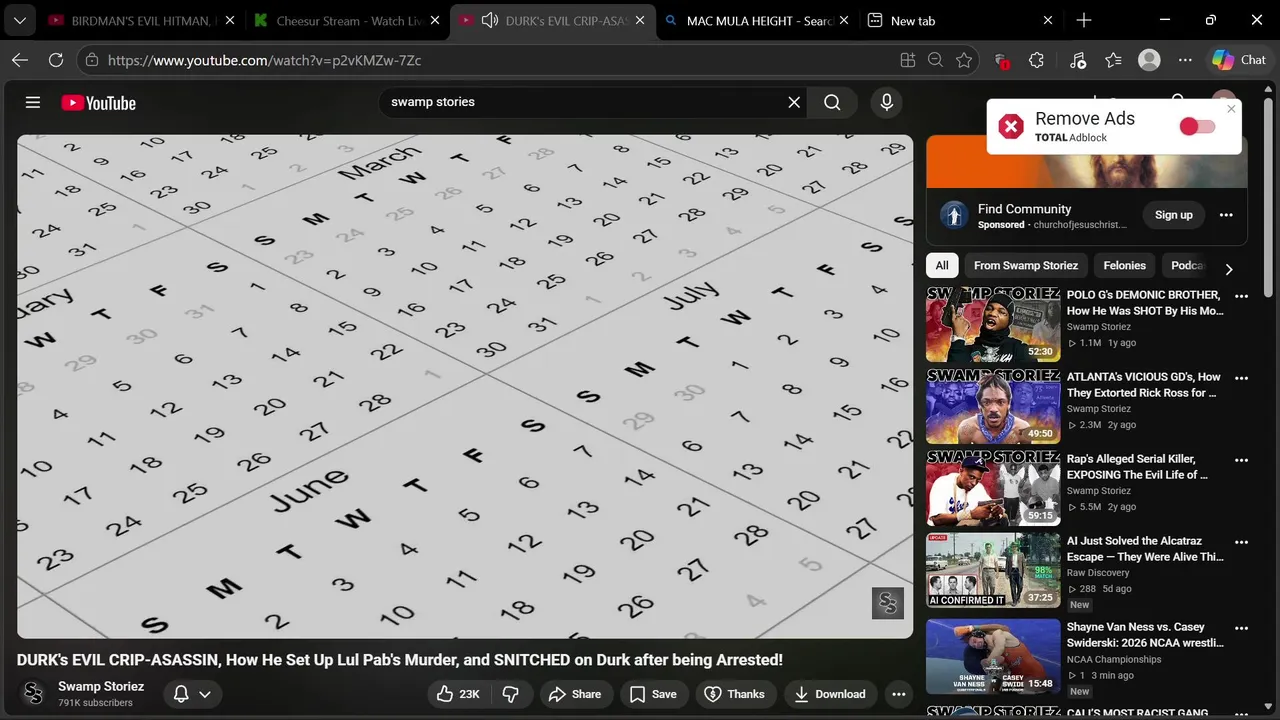1280x720 pixels.
Task: Expand more filter chips with right arrow
Action: [1229, 269]
